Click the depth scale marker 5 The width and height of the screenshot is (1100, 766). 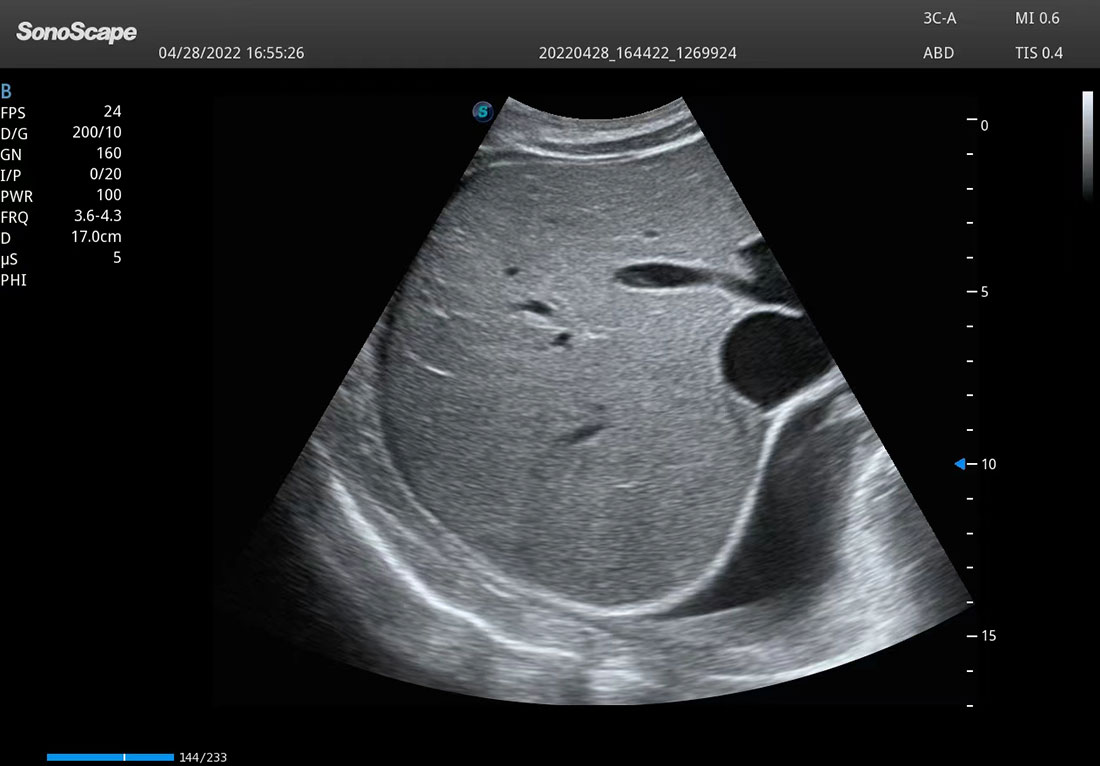pos(984,292)
